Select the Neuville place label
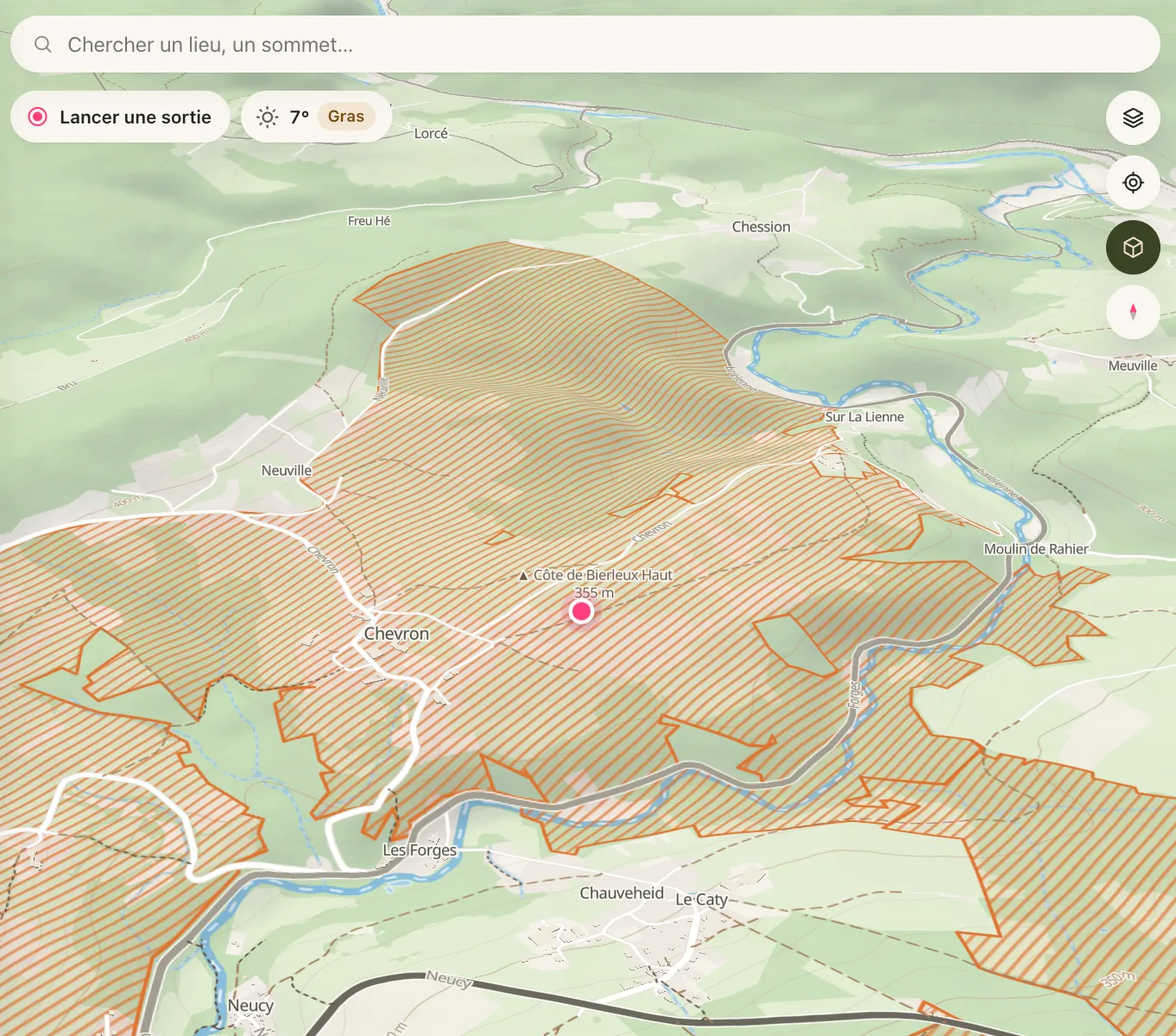This screenshot has height=1036, width=1176. [x=287, y=471]
